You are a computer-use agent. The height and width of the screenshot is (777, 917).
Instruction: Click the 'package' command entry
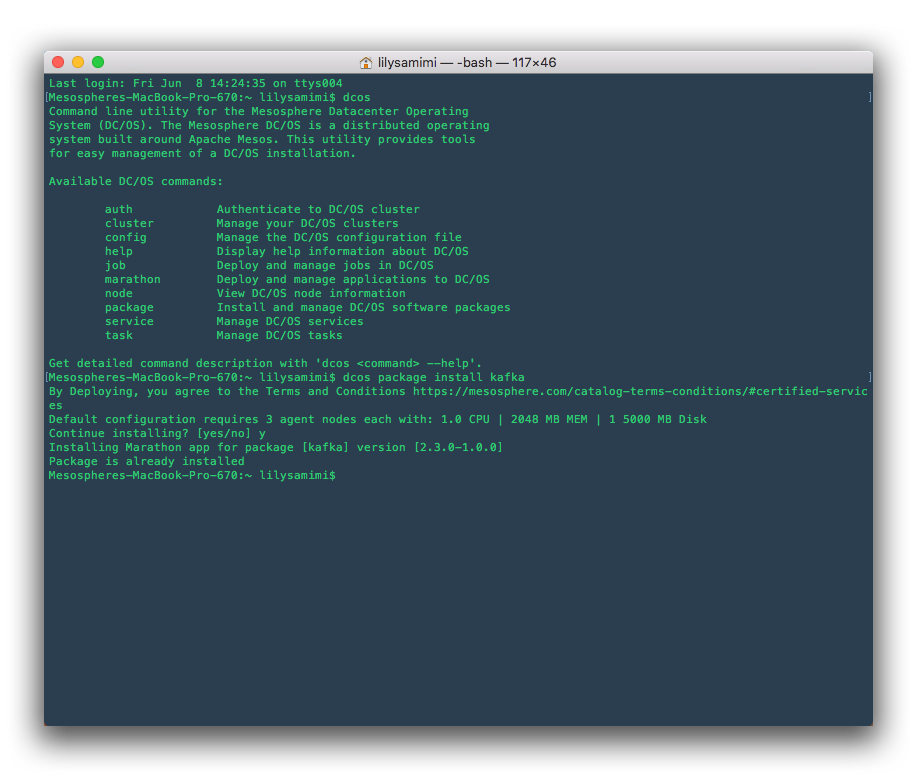tap(129, 307)
